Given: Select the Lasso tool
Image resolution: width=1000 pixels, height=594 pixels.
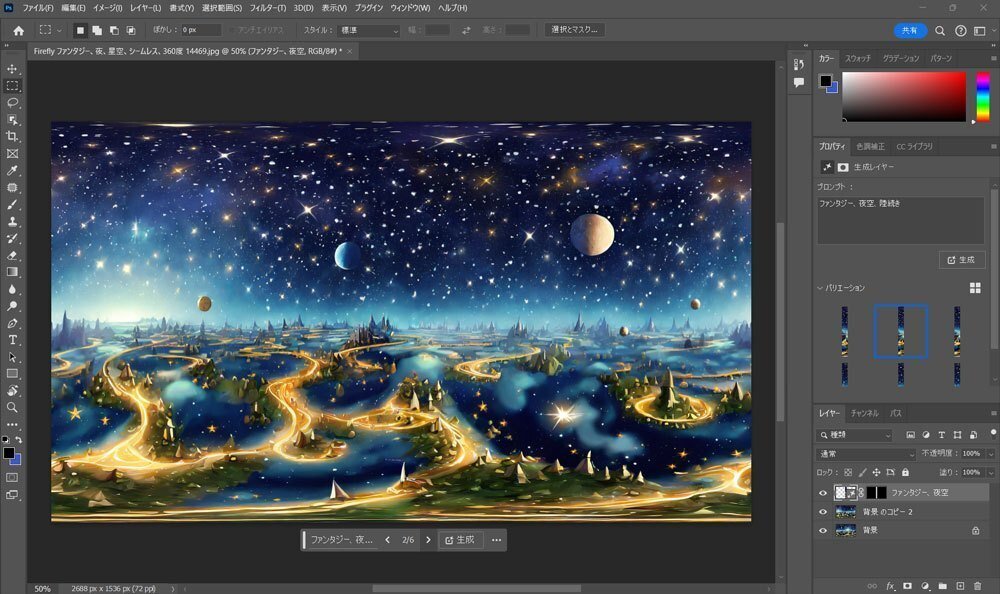Looking at the screenshot, I should point(12,103).
